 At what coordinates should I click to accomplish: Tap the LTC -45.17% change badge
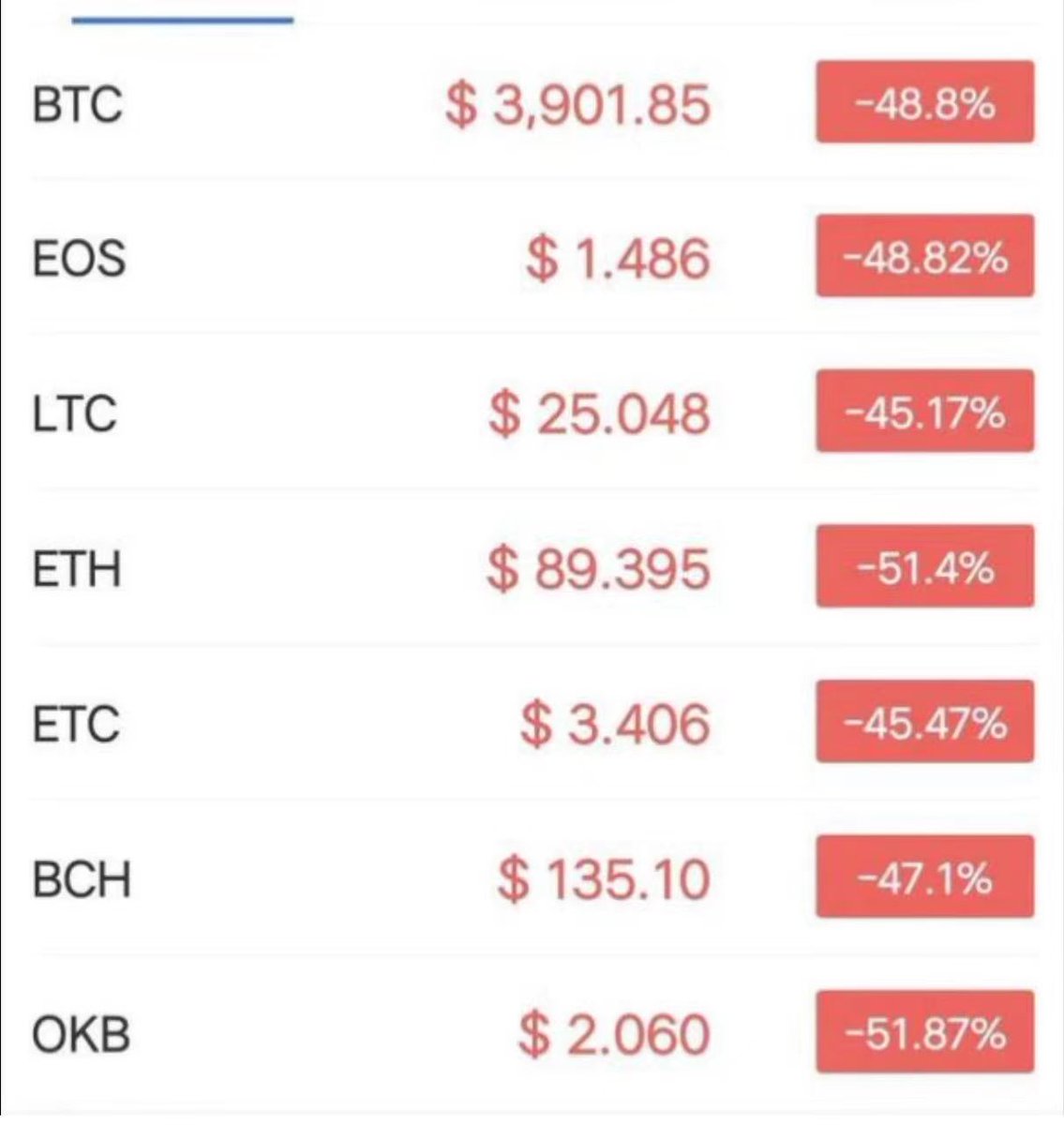[924, 412]
